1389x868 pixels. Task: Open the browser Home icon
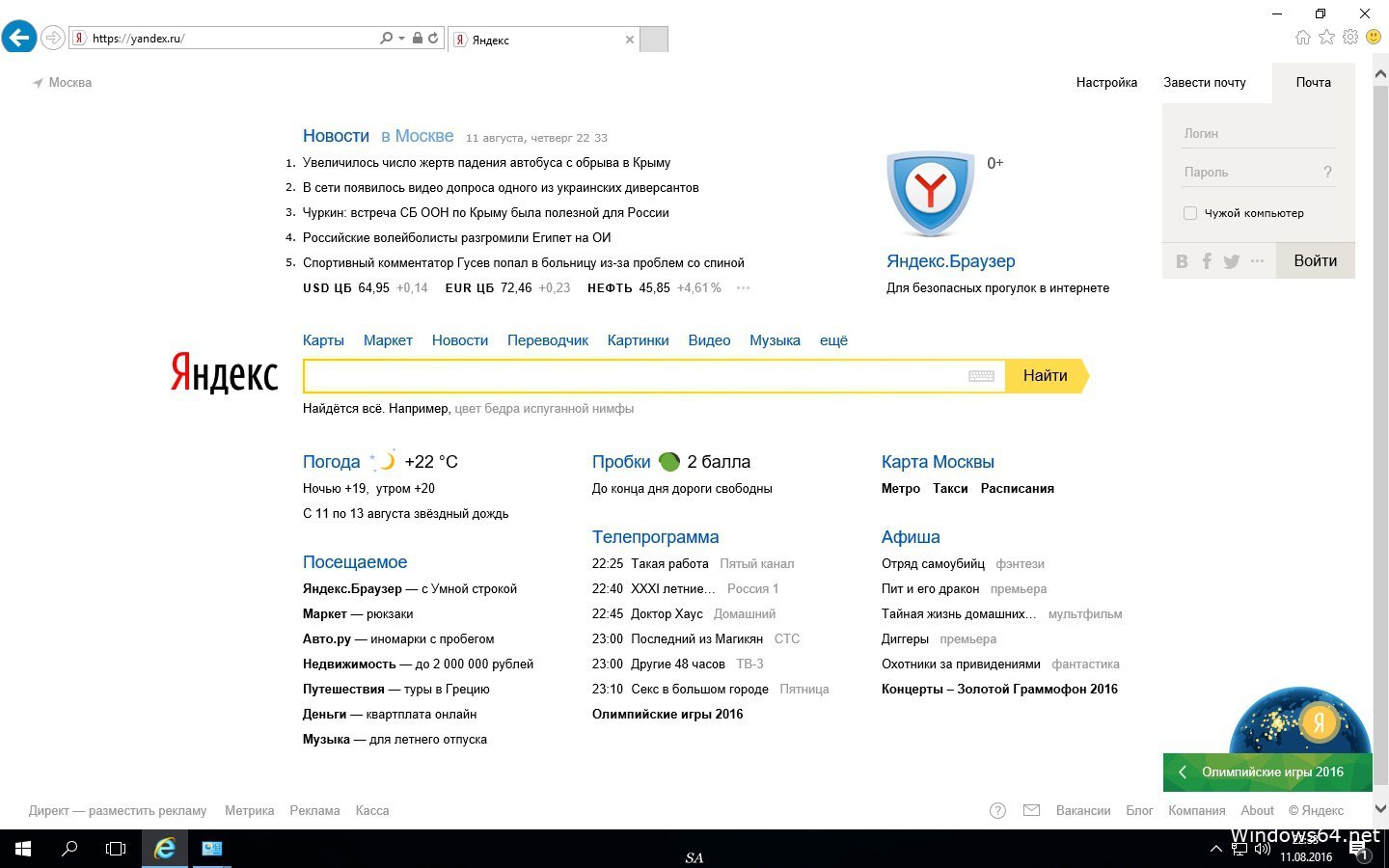pyautogui.click(x=1303, y=37)
